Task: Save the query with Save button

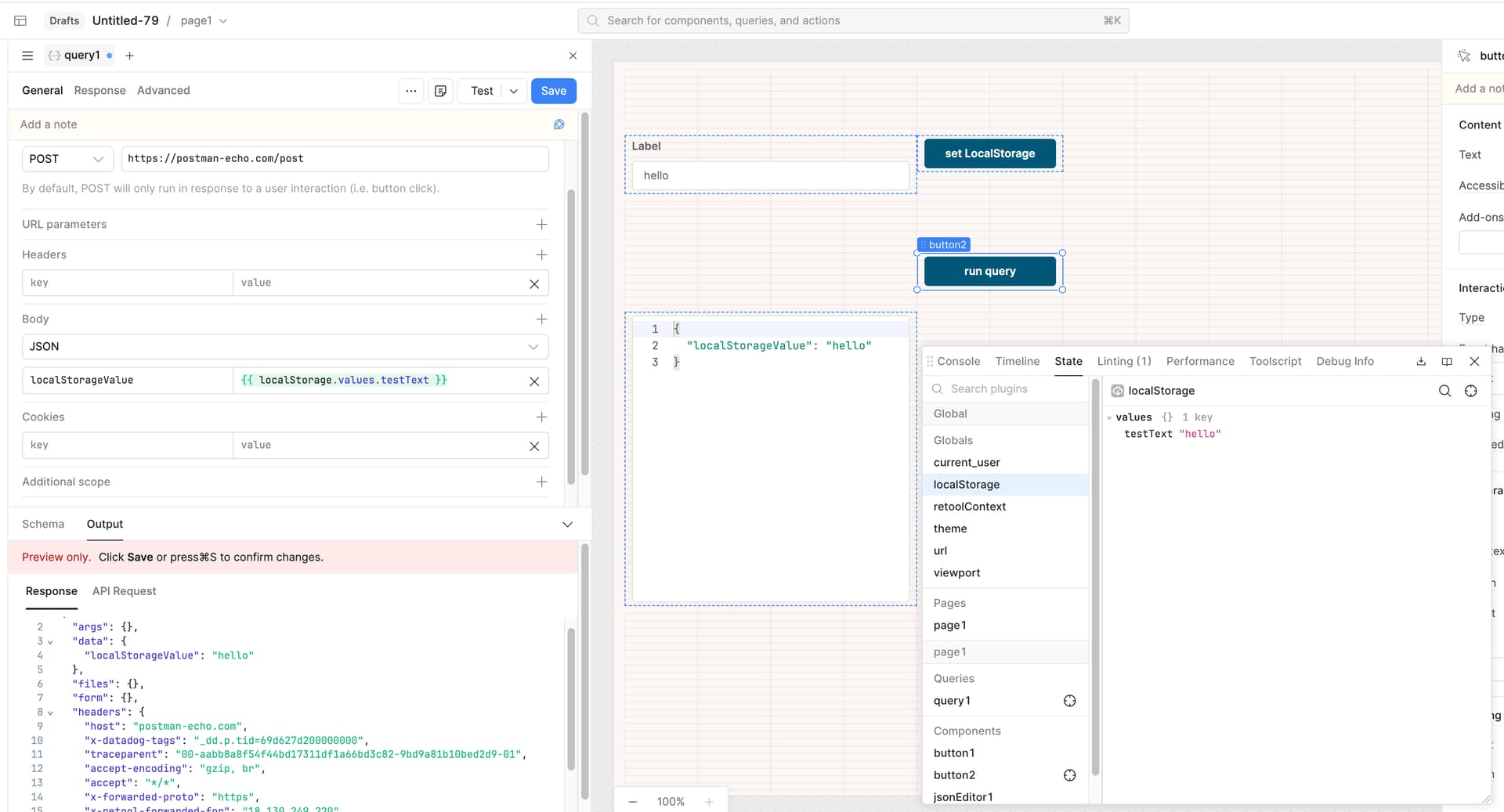Action: [x=553, y=91]
